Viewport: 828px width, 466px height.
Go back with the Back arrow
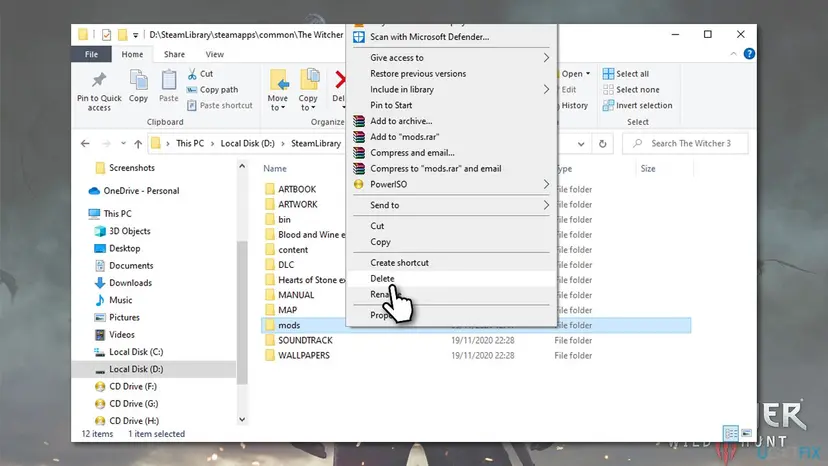pyautogui.click(x=85, y=144)
